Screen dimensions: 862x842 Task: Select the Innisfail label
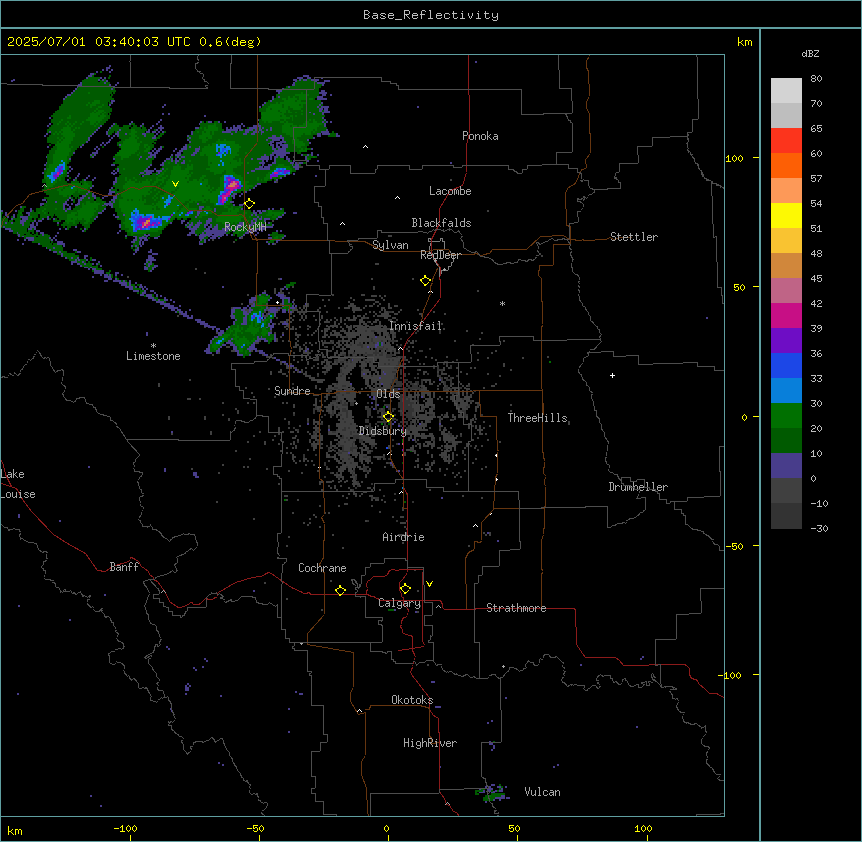coord(416,326)
